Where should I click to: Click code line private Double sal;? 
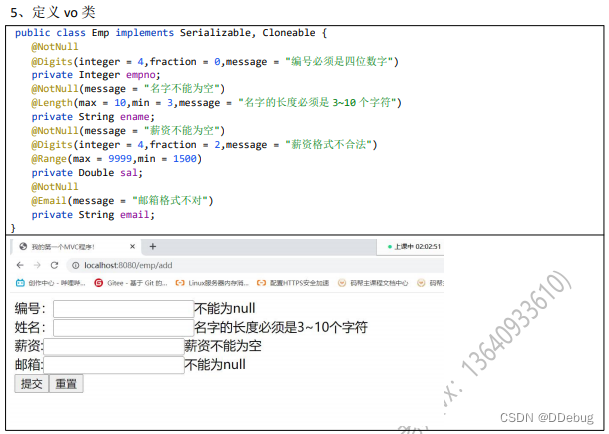click(87, 173)
